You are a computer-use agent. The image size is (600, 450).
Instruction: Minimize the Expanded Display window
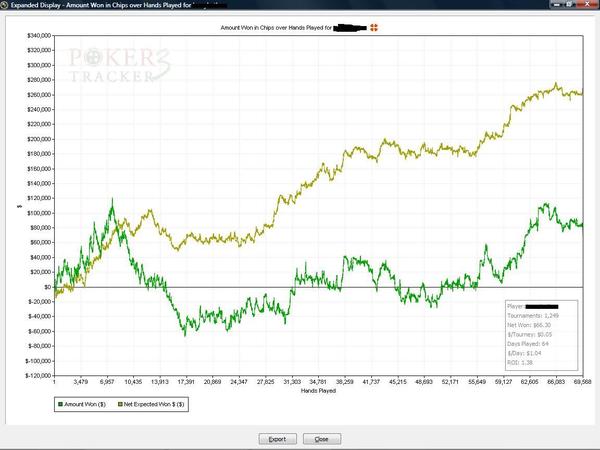click(x=556, y=4)
